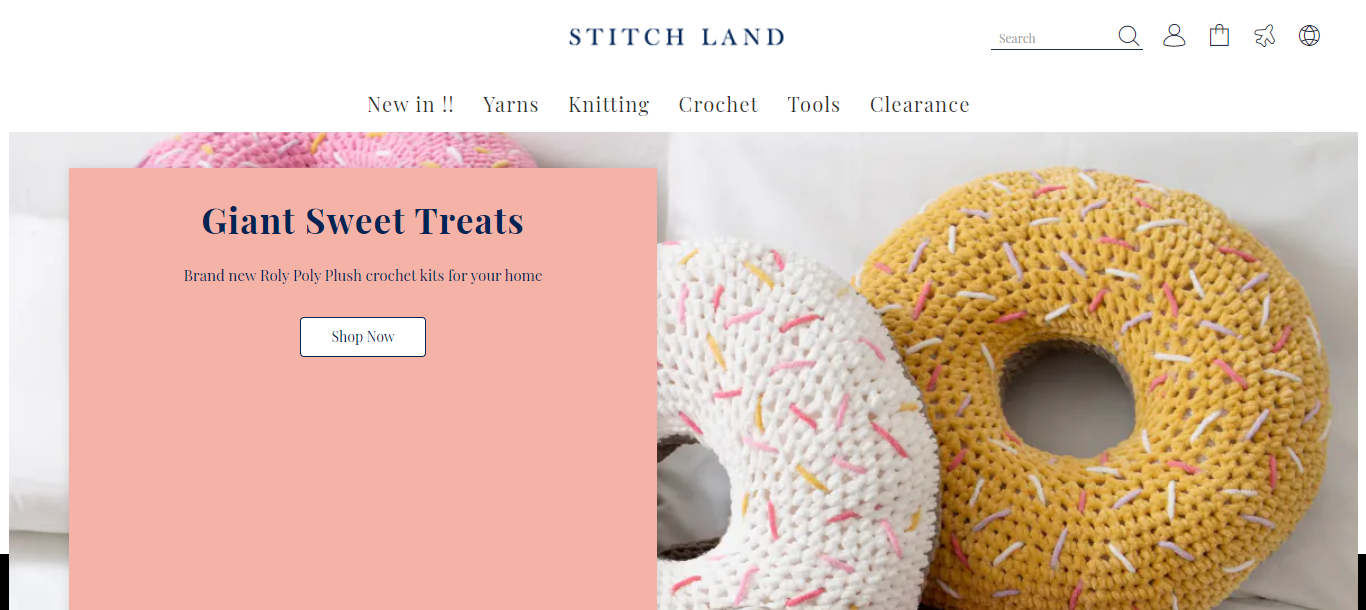Click the Shop Now button

coord(363,337)
